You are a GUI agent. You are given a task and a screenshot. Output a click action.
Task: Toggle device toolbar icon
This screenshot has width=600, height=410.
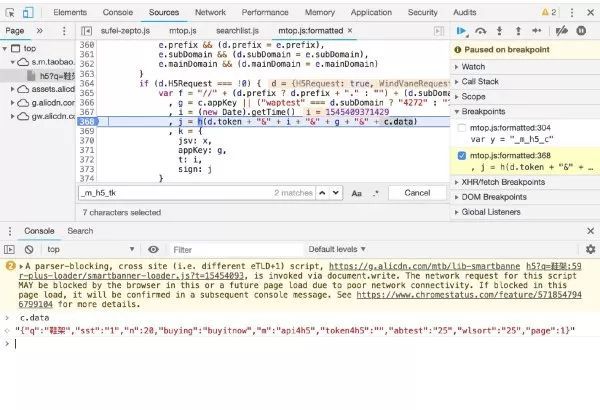coord(28,13)
